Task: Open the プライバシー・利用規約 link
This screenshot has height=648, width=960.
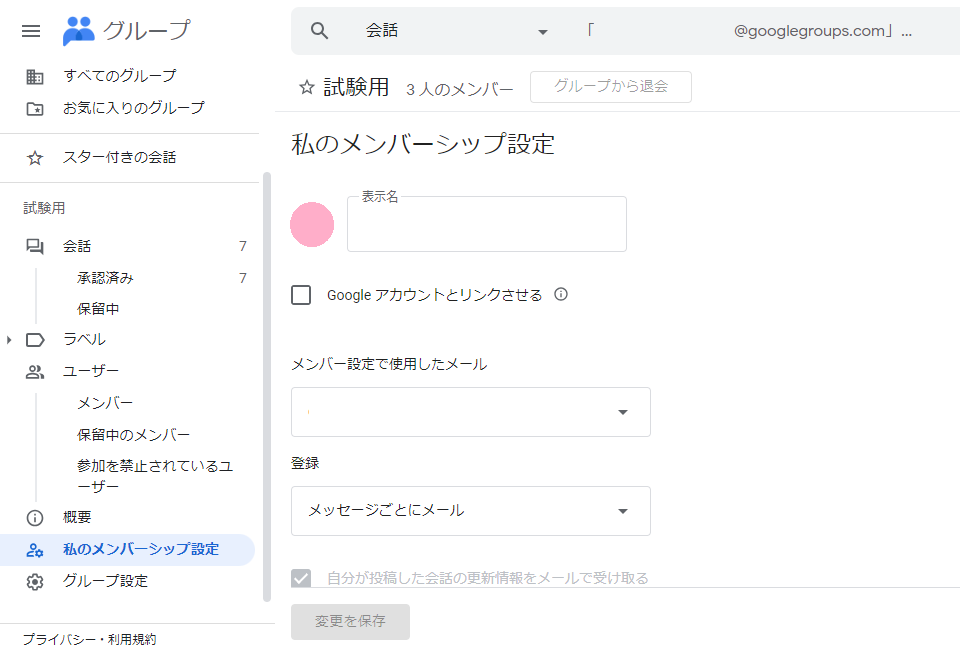Action: pos(89,640)
